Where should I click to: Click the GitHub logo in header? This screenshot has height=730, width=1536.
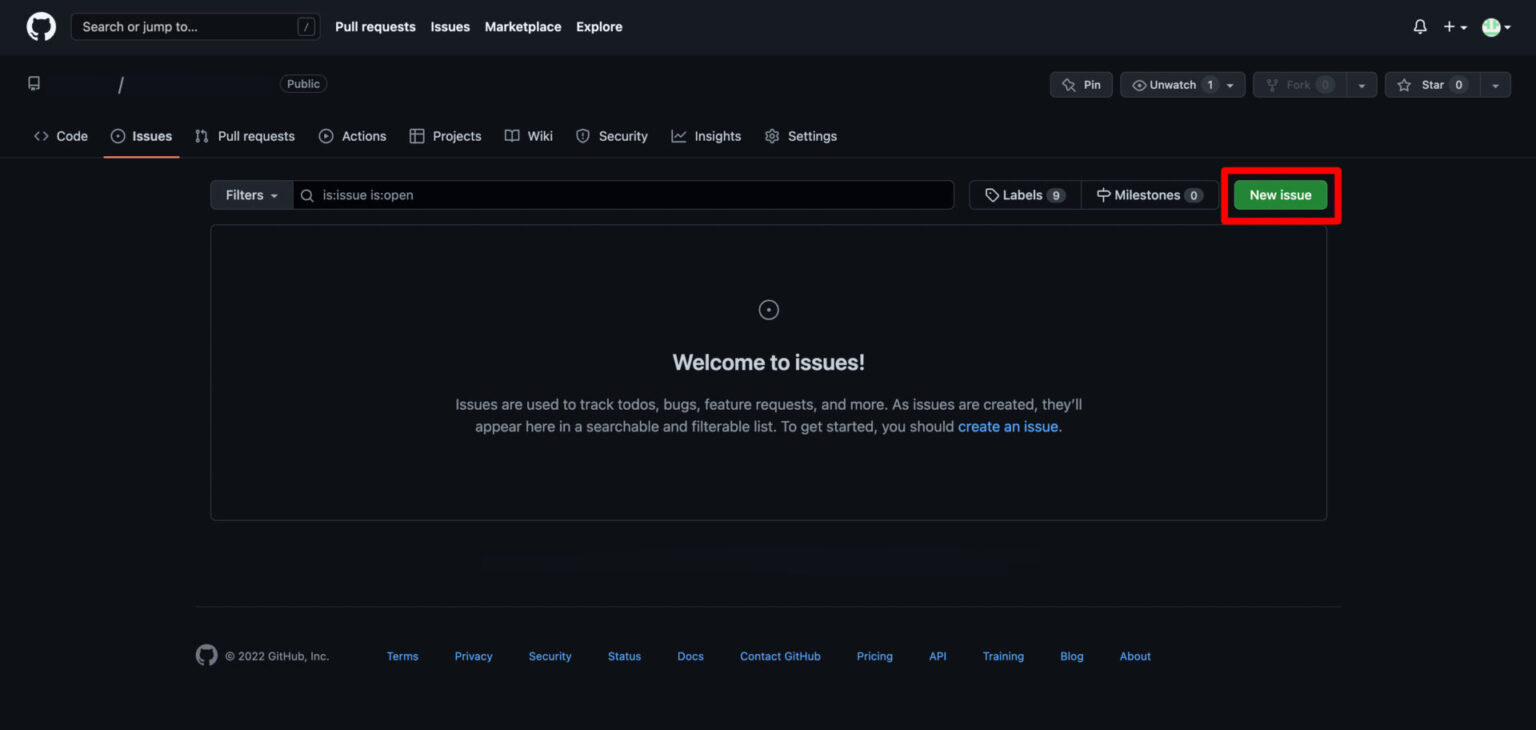[x=41, y=27]
